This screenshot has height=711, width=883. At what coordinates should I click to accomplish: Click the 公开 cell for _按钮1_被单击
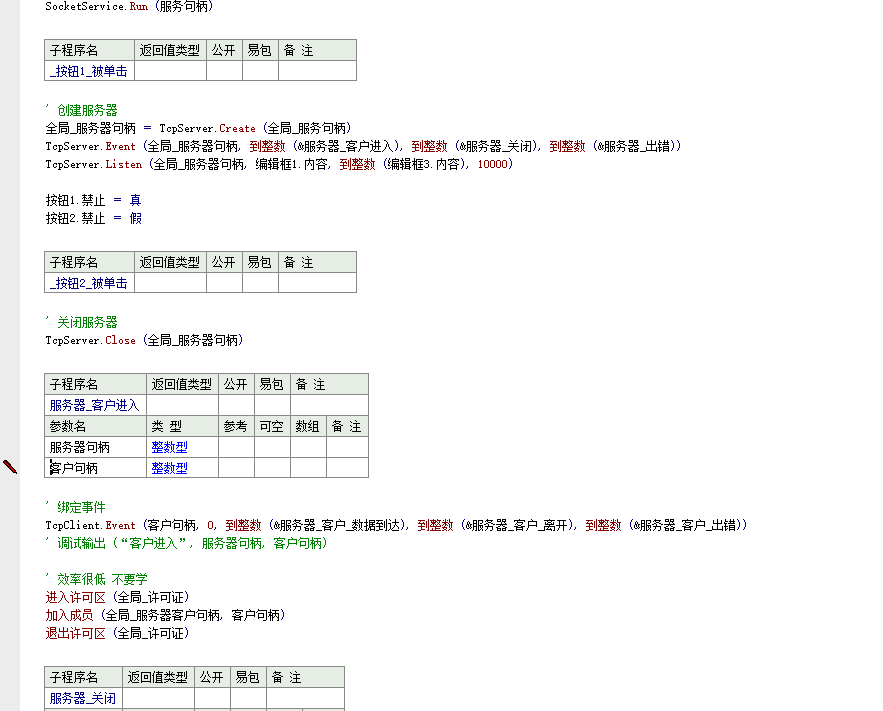point(224,71)
